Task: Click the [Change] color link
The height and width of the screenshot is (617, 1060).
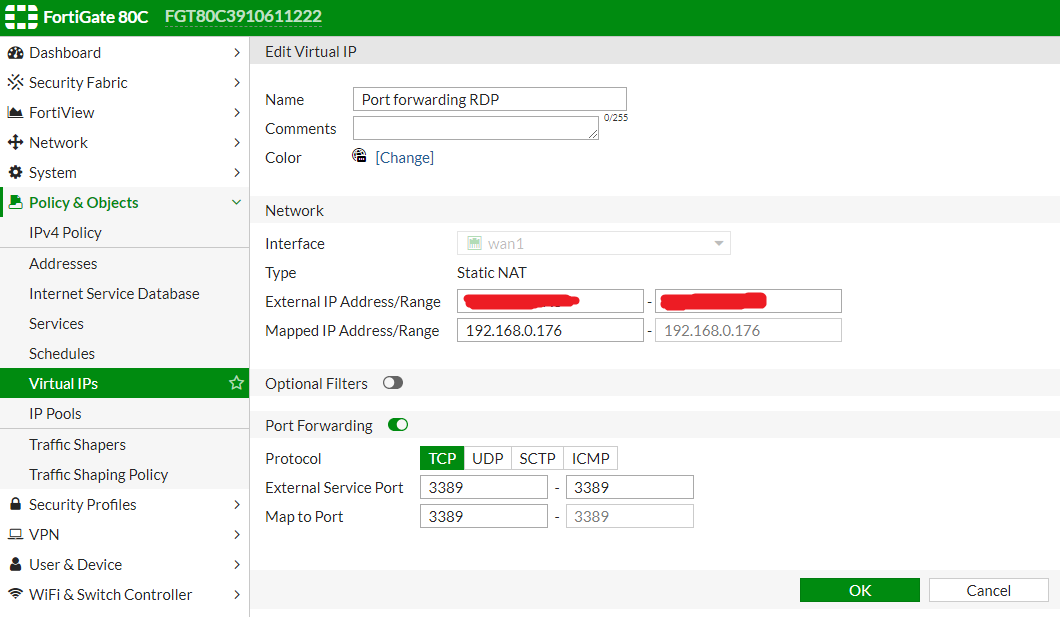Action: pos(404,157)
